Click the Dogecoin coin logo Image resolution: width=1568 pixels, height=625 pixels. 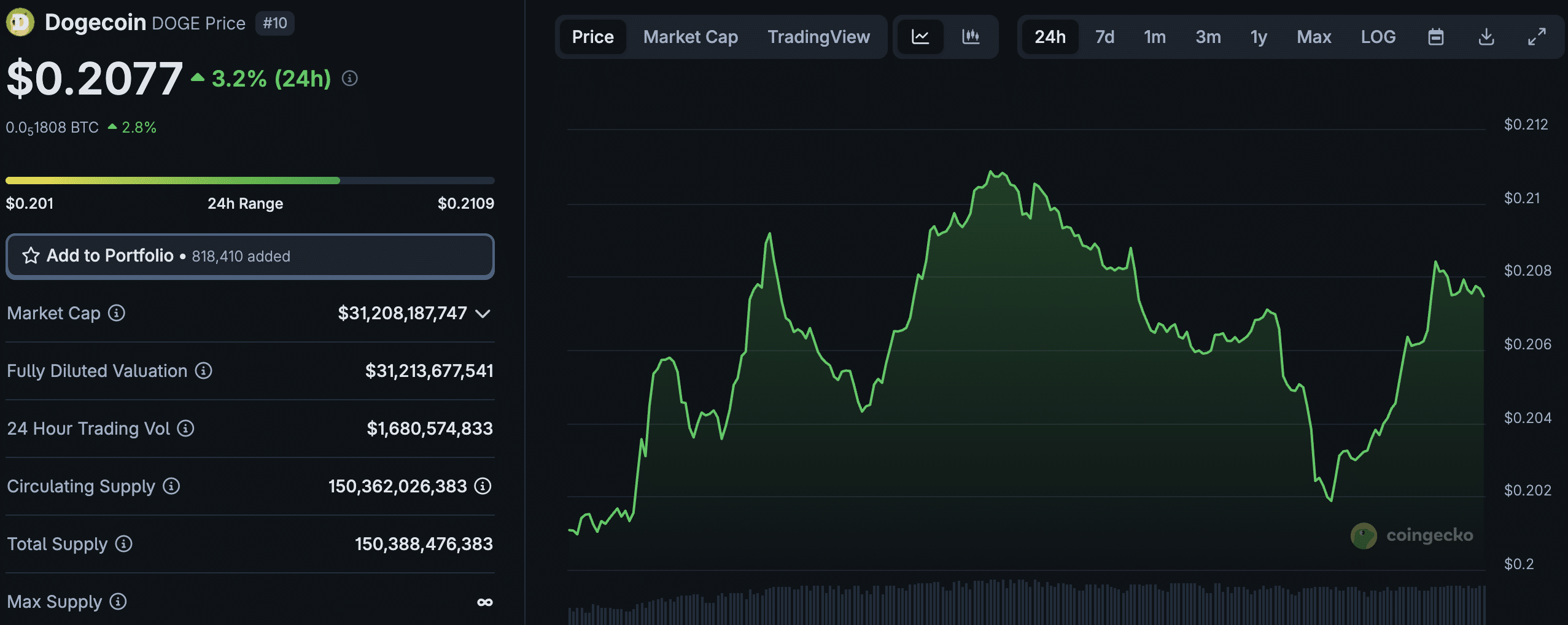tap(20, 23)
